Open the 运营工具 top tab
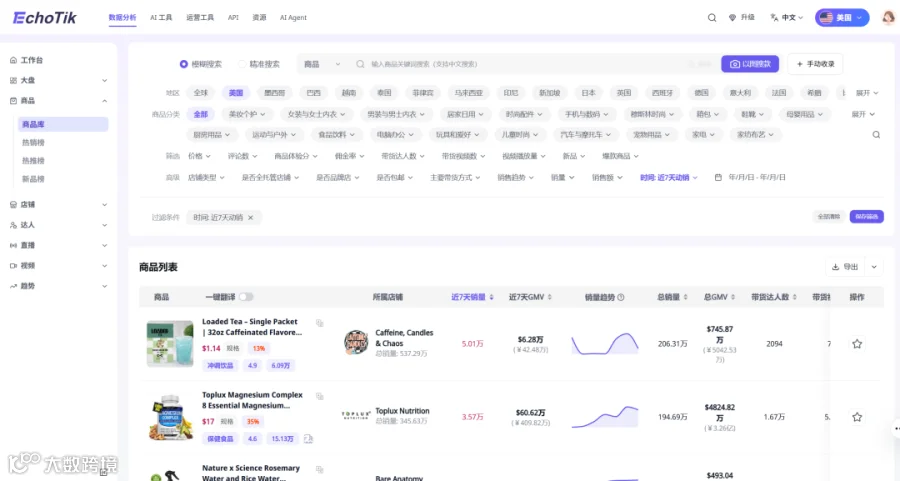This screenshot has width=900, height=481. (x=200, y=18)
